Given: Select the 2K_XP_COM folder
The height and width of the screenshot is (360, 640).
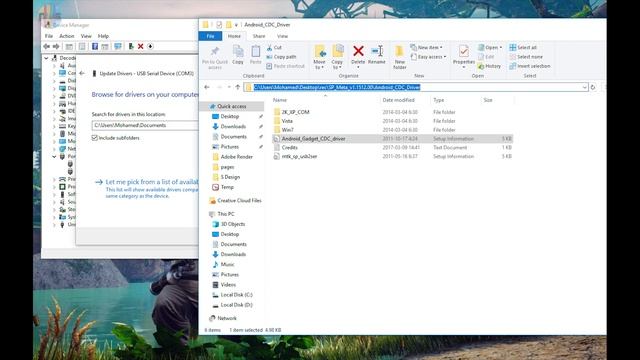Looking at the screenshot, I should click(x=296, y=112).
